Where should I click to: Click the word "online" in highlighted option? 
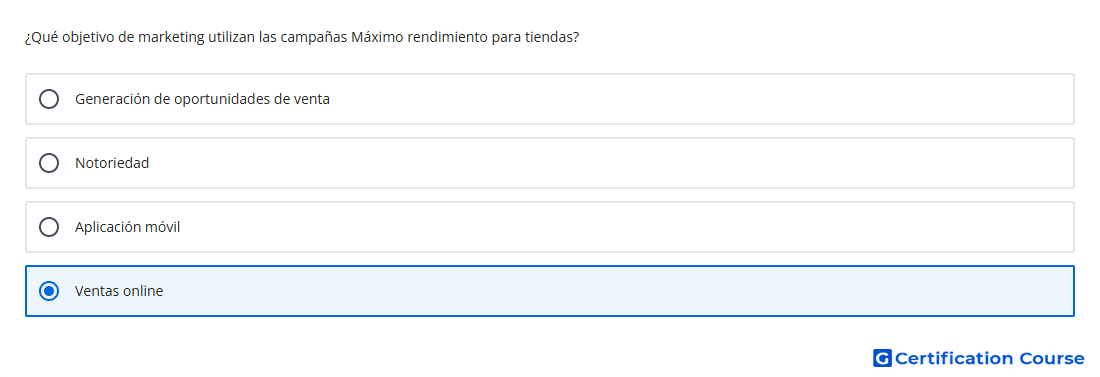point(143,291)
